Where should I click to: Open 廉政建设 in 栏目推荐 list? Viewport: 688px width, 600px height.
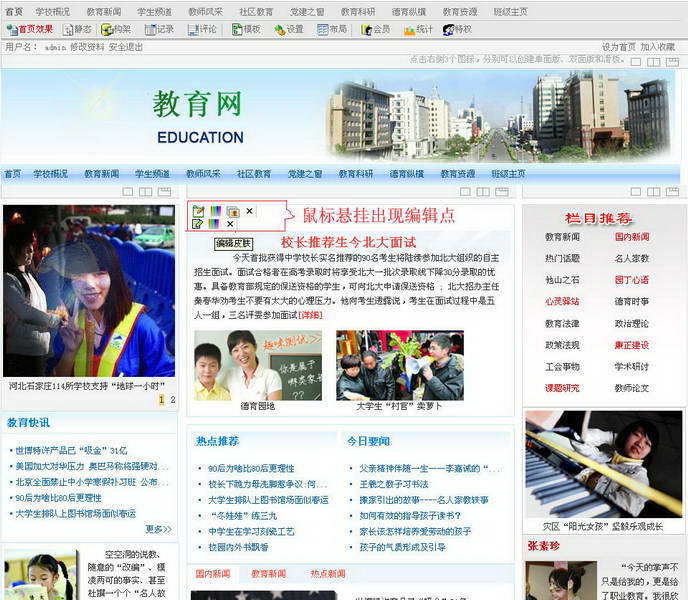(632, 345)
